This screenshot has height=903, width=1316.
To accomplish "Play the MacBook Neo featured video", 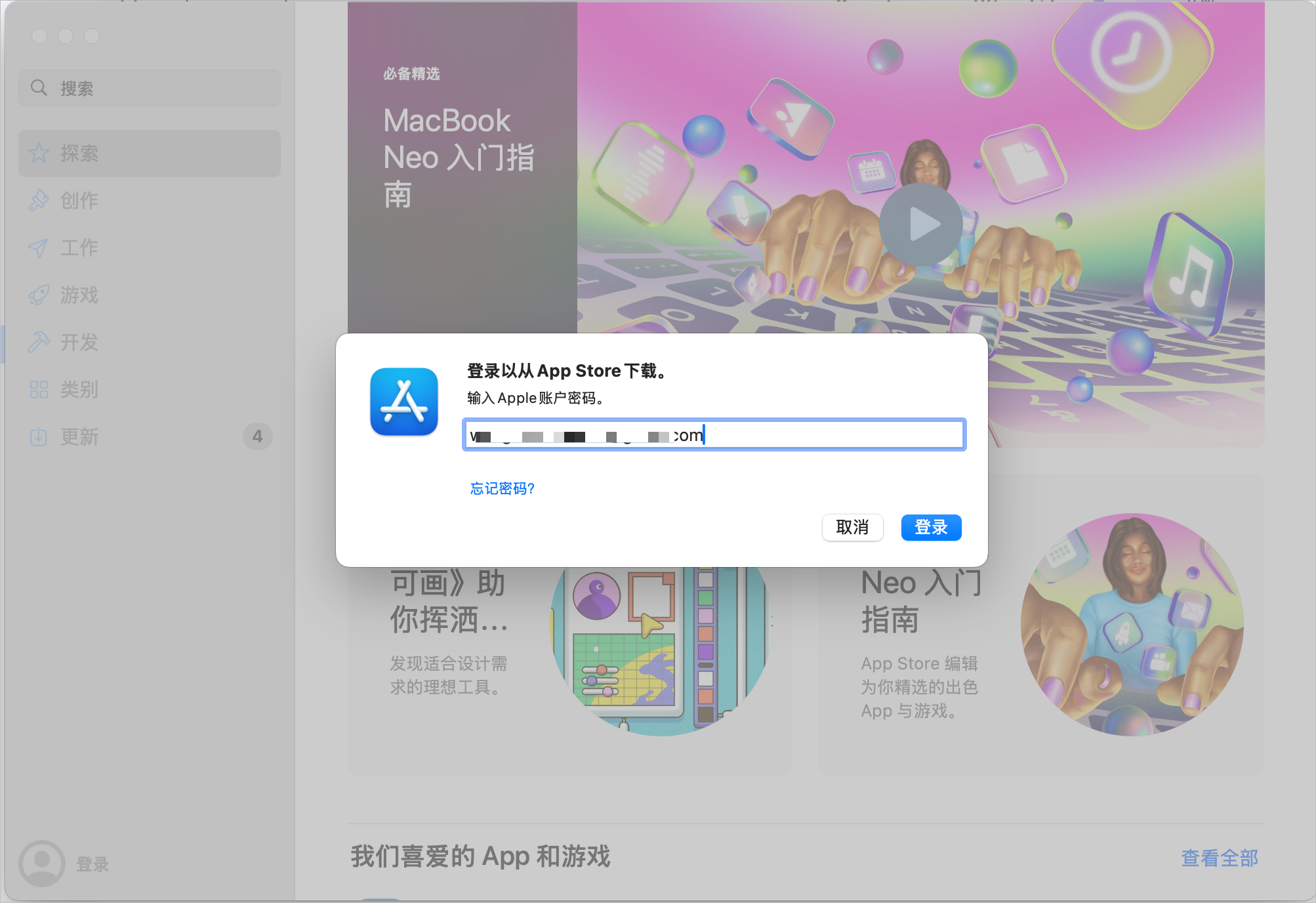I will (x=921, y=224).
